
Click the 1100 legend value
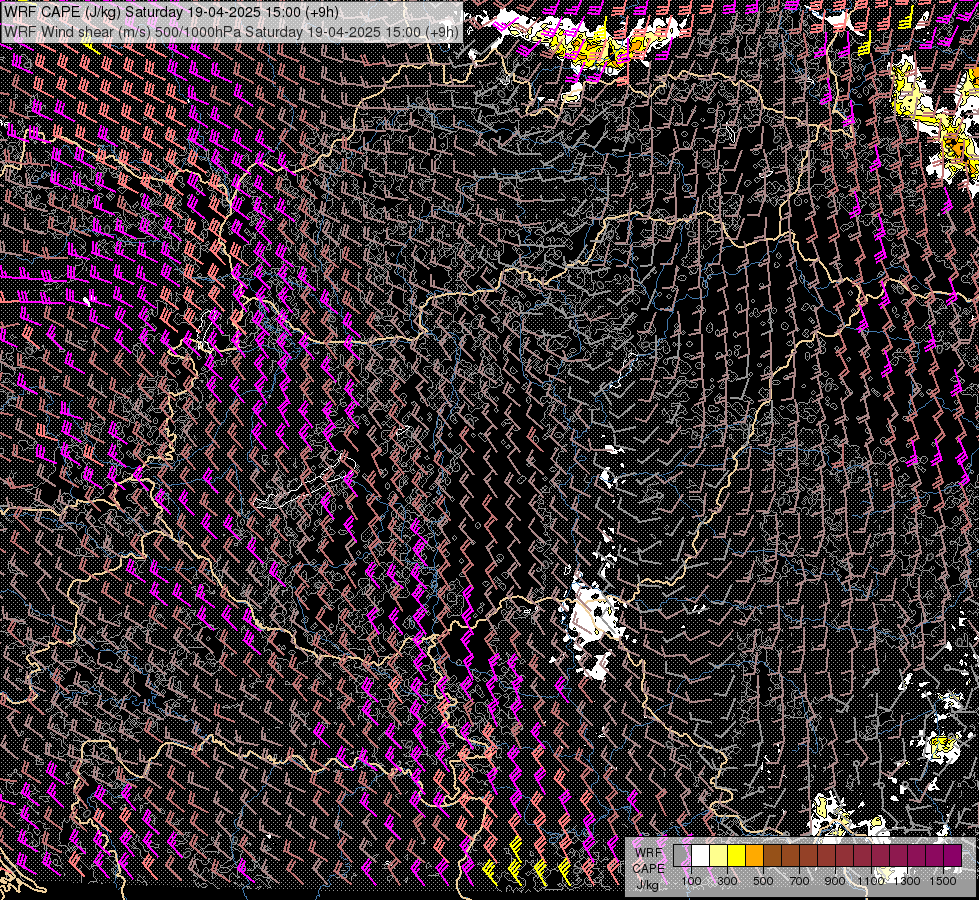pos(871,881)
